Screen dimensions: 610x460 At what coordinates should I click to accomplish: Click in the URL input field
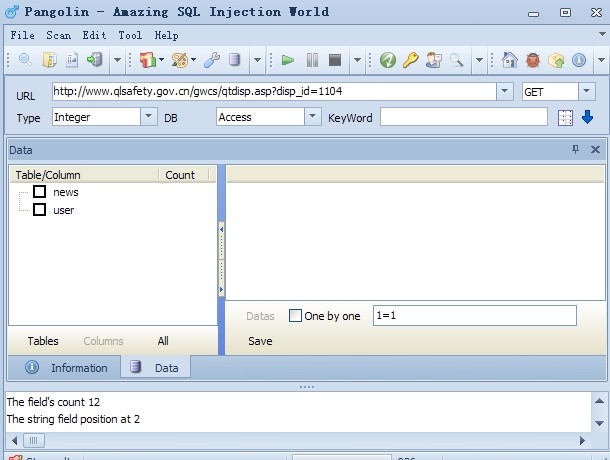pos(274,91)
